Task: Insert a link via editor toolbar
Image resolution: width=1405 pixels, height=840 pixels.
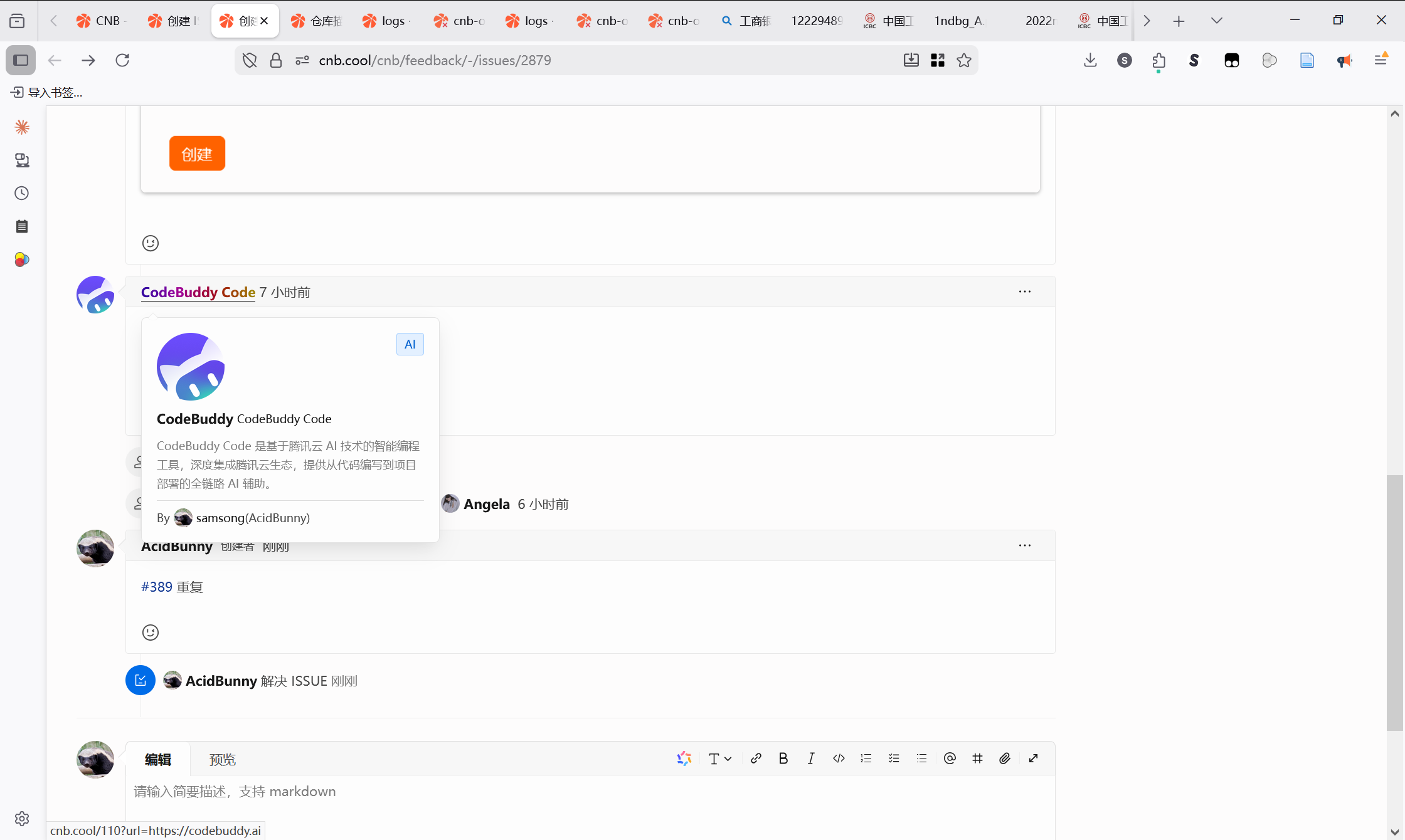Action: pyautogui.click(x=756, y=759)
